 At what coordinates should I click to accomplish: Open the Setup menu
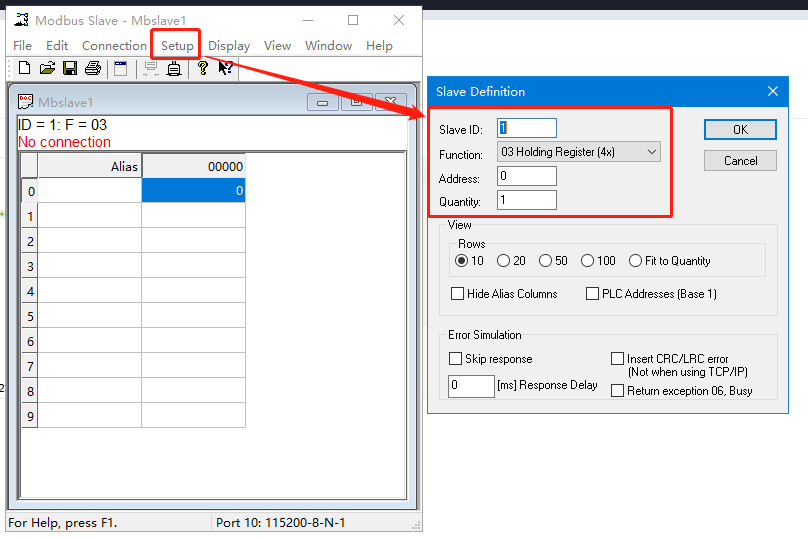click(x=177, y=45)
